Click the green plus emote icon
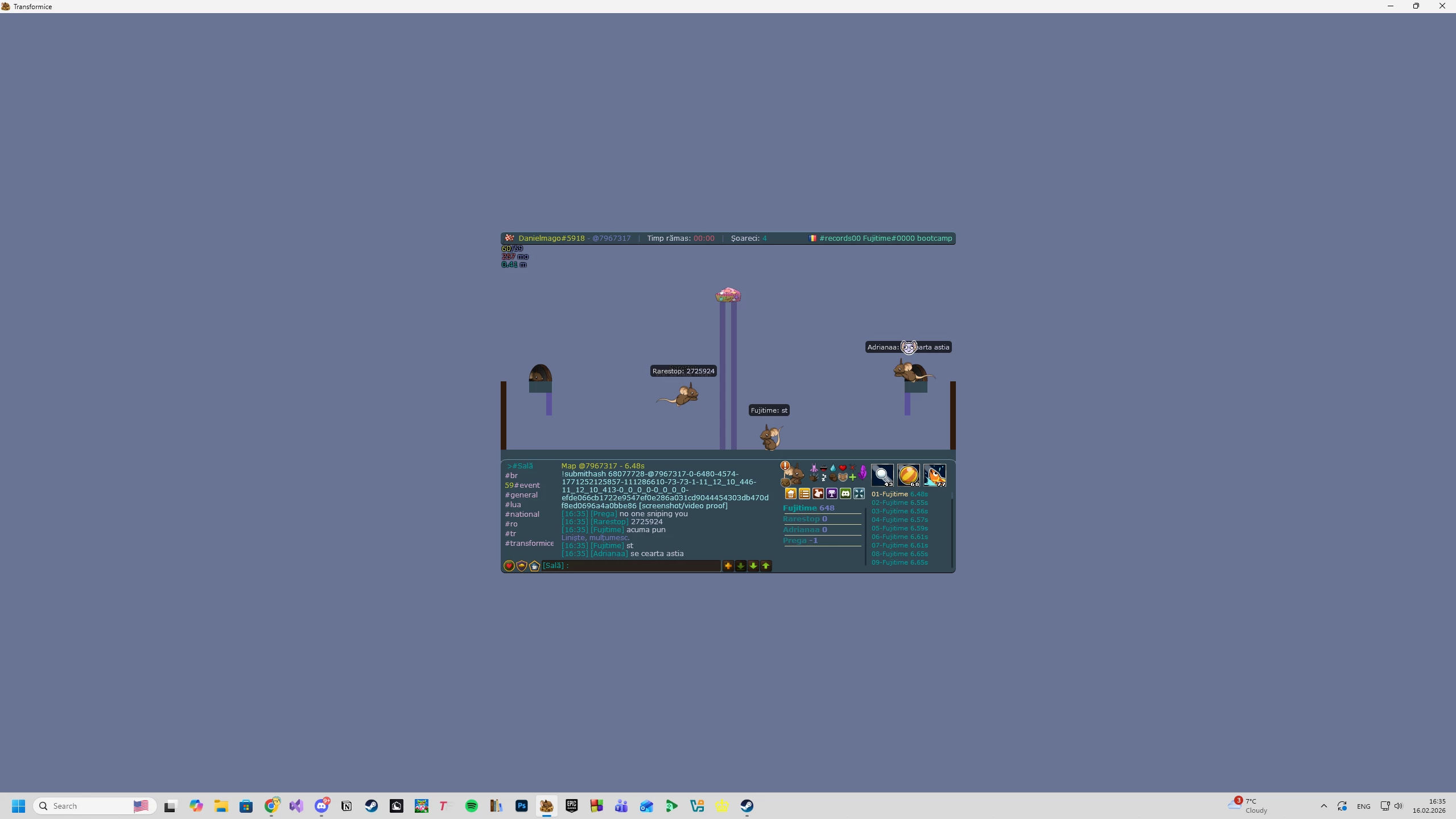 tap(852, 478)
